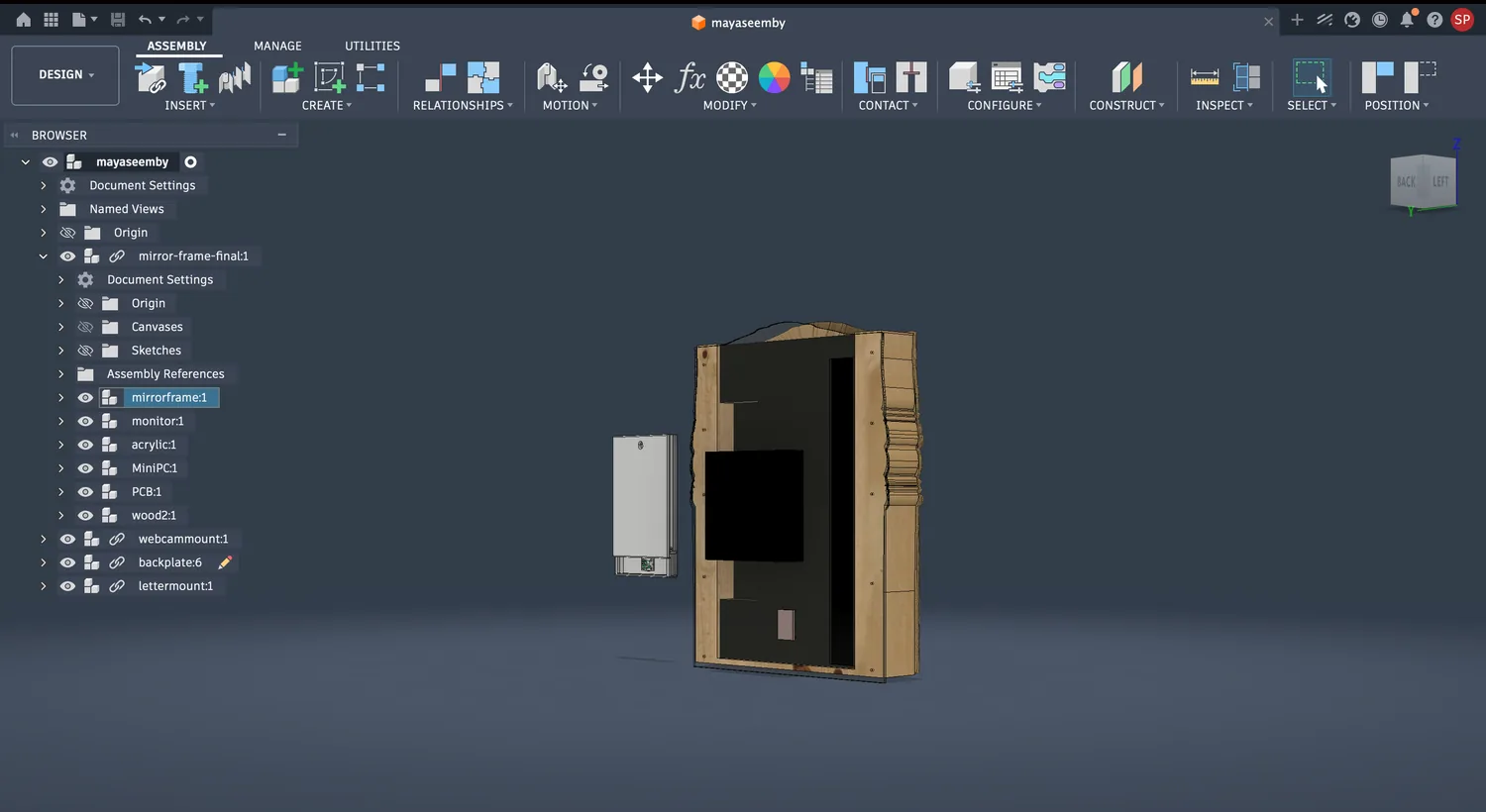
Task: Click the Capture Position icon
Action: [x=1377, y=77]
